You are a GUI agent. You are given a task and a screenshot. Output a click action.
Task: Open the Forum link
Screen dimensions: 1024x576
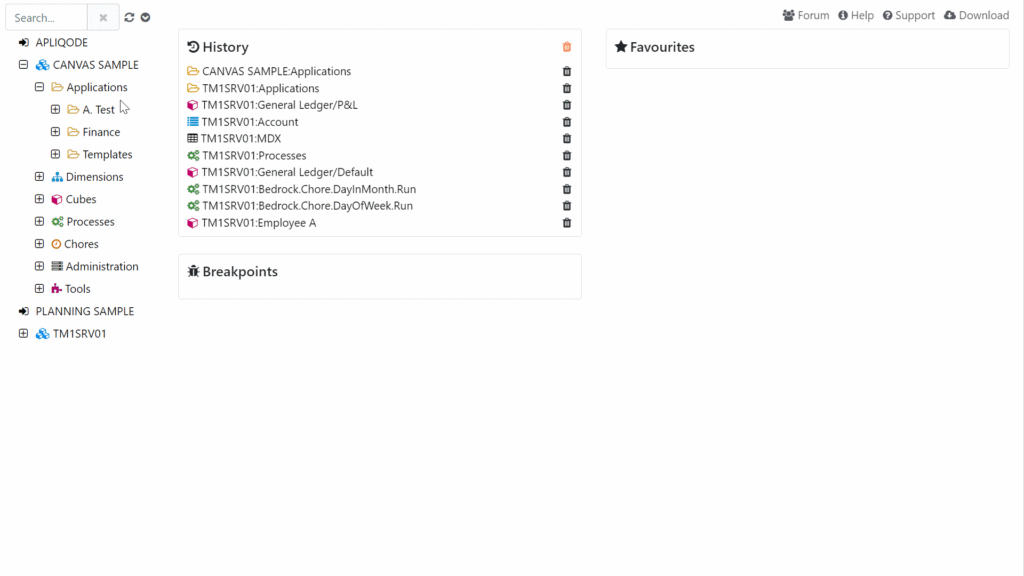[806, 15]
